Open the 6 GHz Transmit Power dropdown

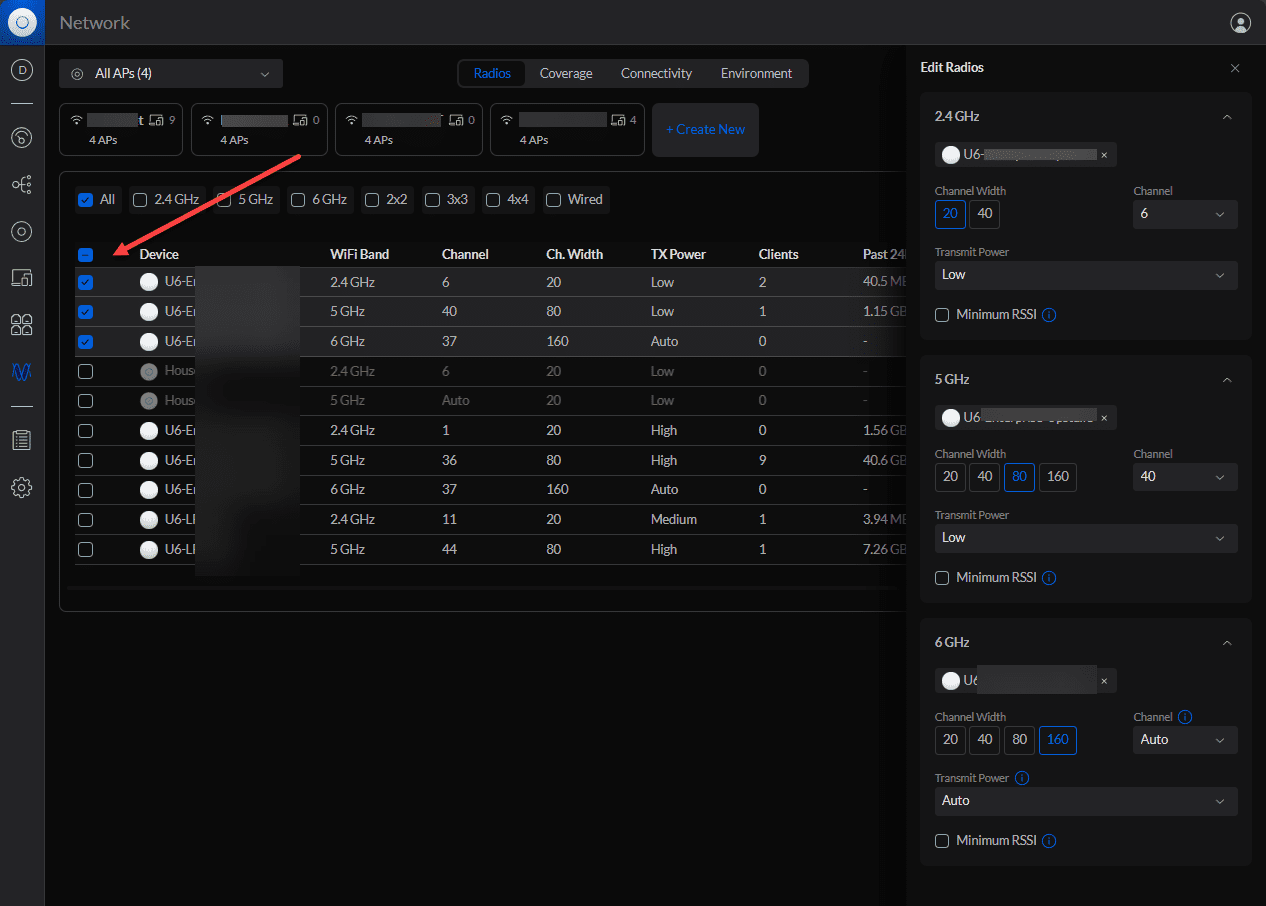[x=1086, y=801]
